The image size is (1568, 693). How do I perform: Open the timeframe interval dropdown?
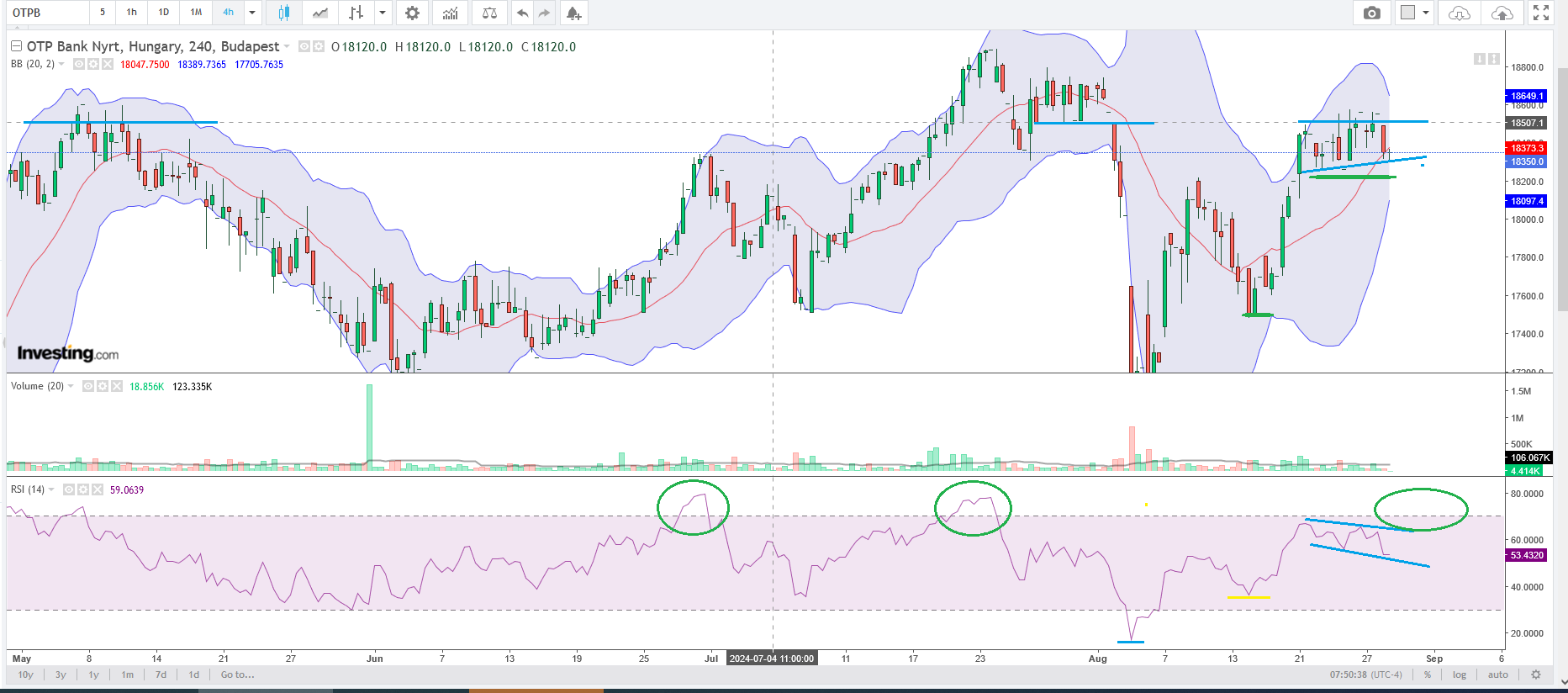pyautogui.click(x=252, y=13)
